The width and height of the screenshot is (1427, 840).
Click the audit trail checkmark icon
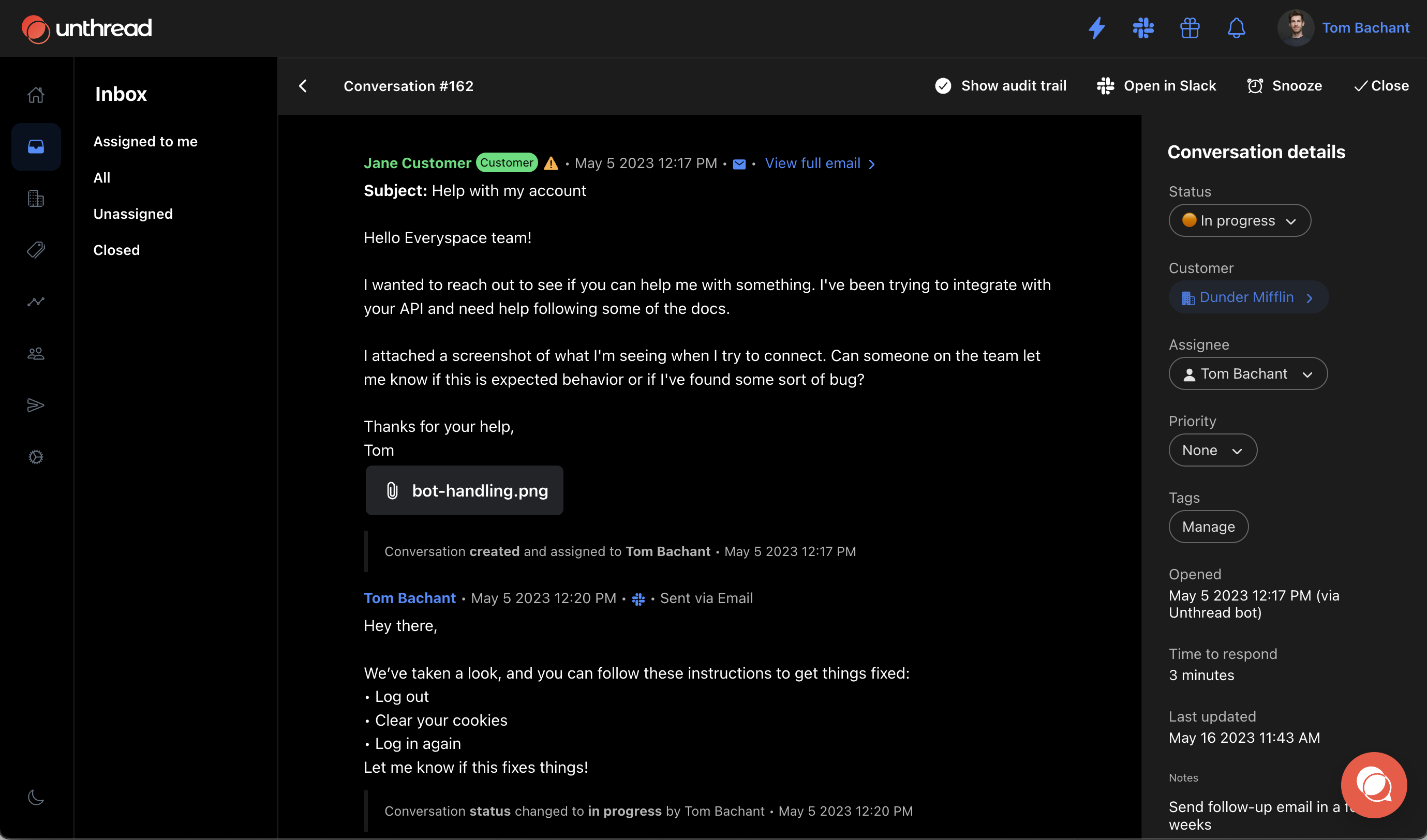[x=943, y=86]
